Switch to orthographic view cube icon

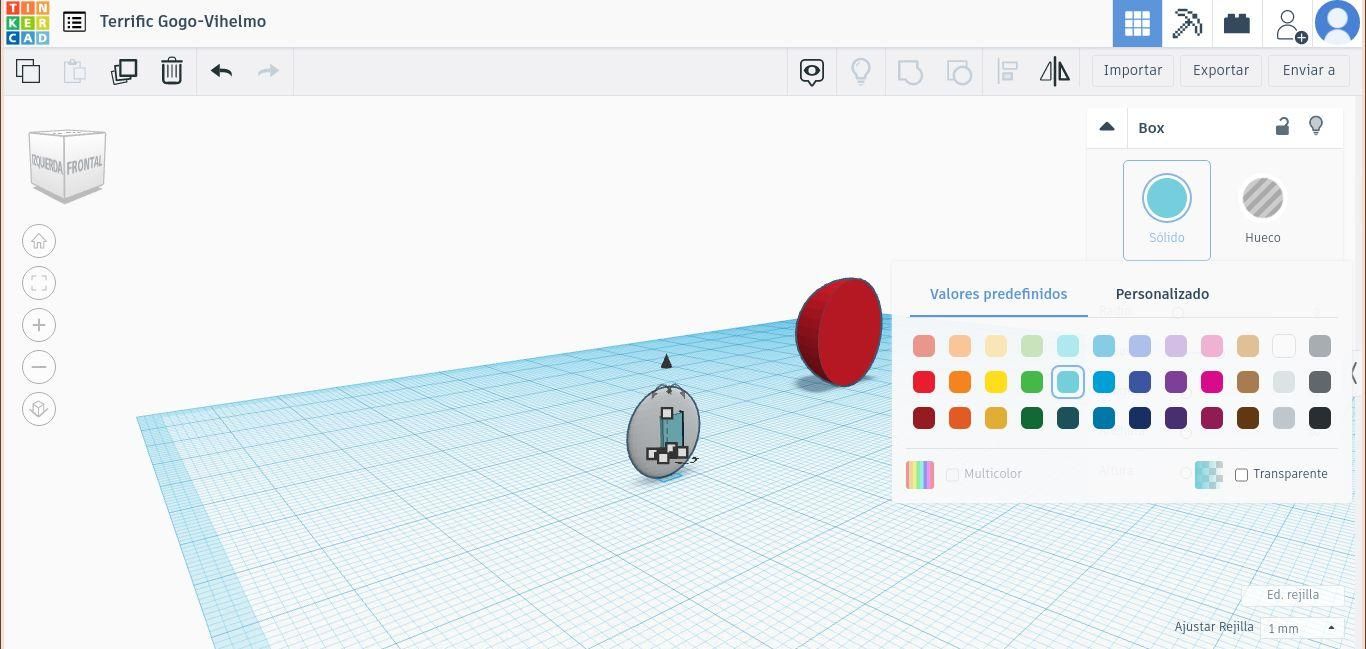pyautogui.click(x=39, y=409)
